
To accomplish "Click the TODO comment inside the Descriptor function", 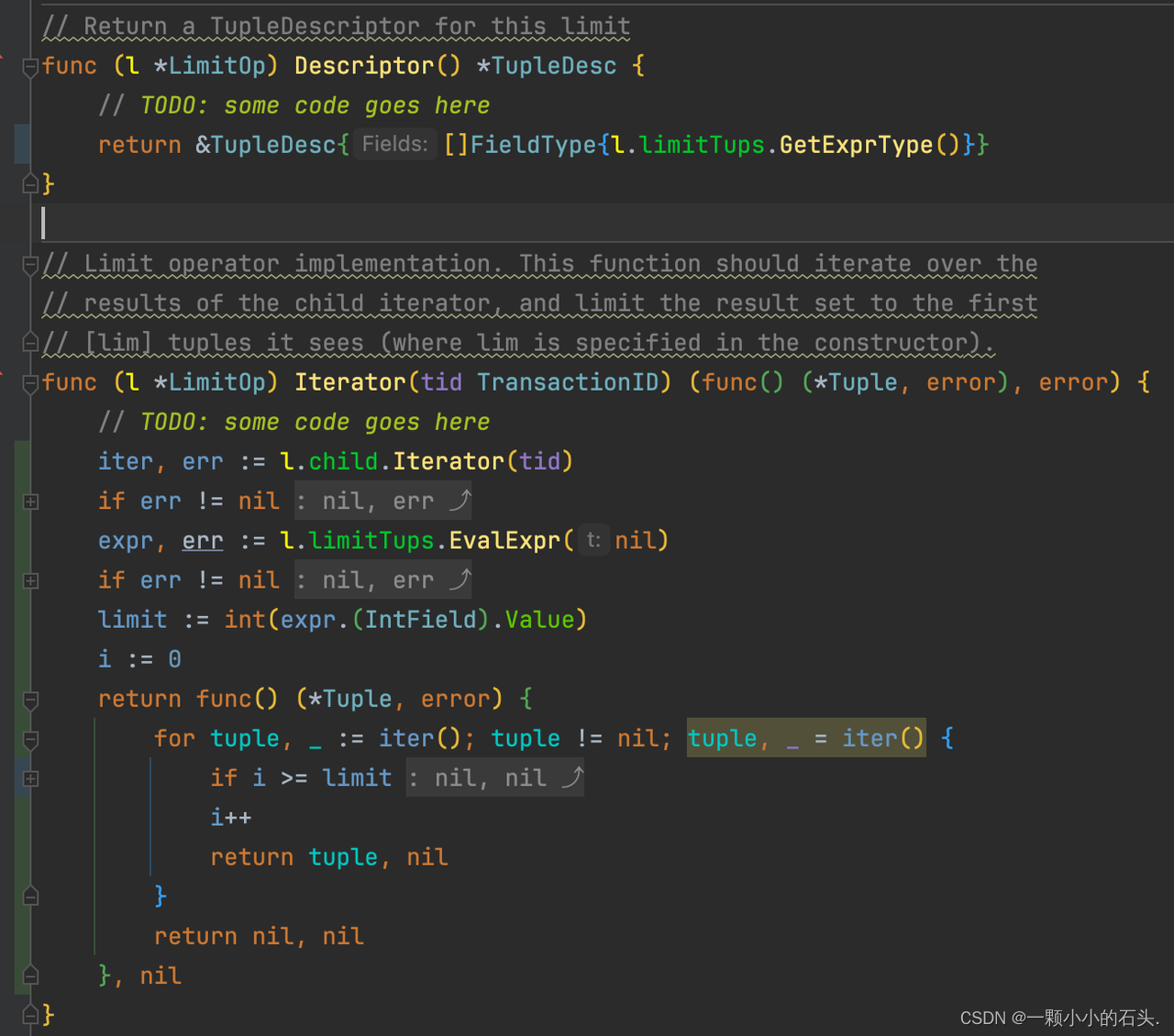I will pos(294,105).
